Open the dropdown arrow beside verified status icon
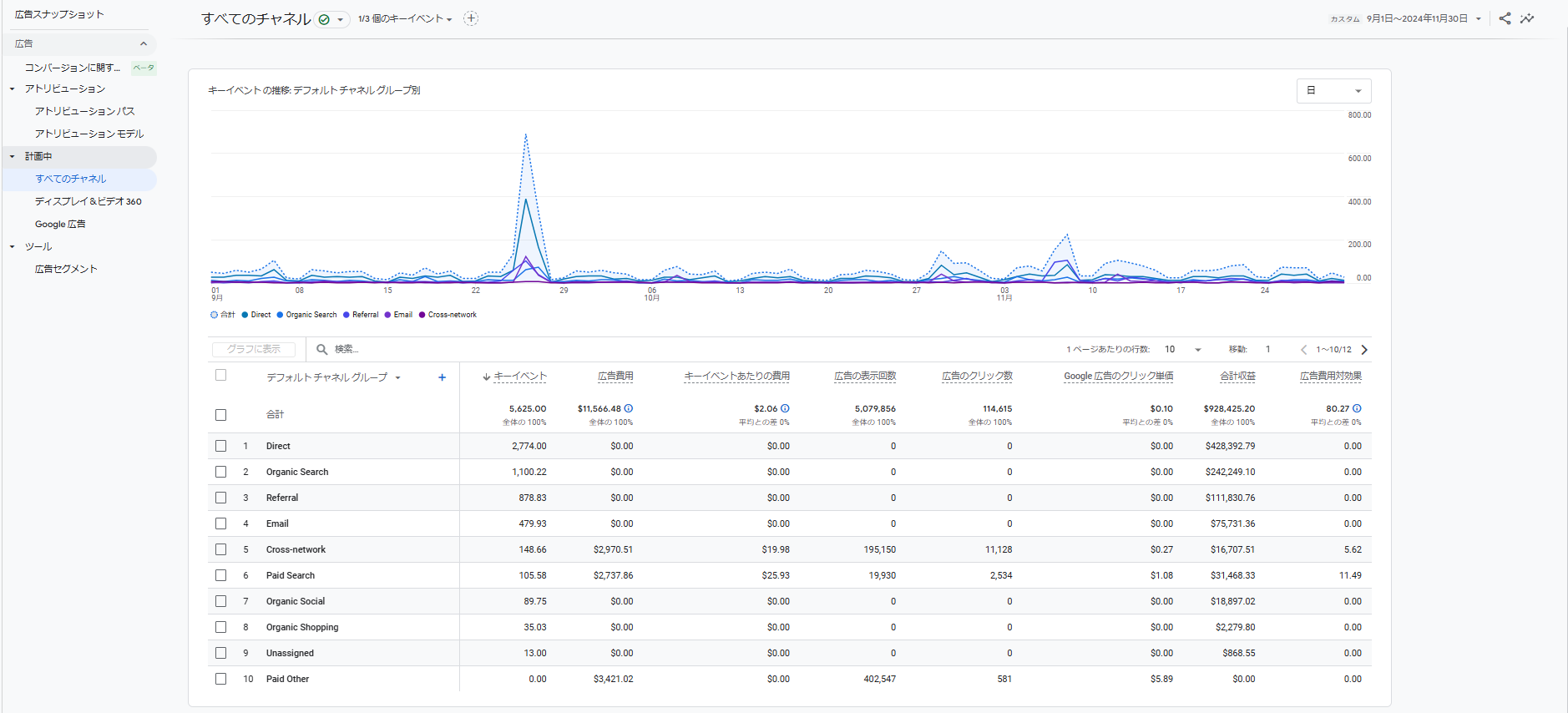 (x=341, y=19)
